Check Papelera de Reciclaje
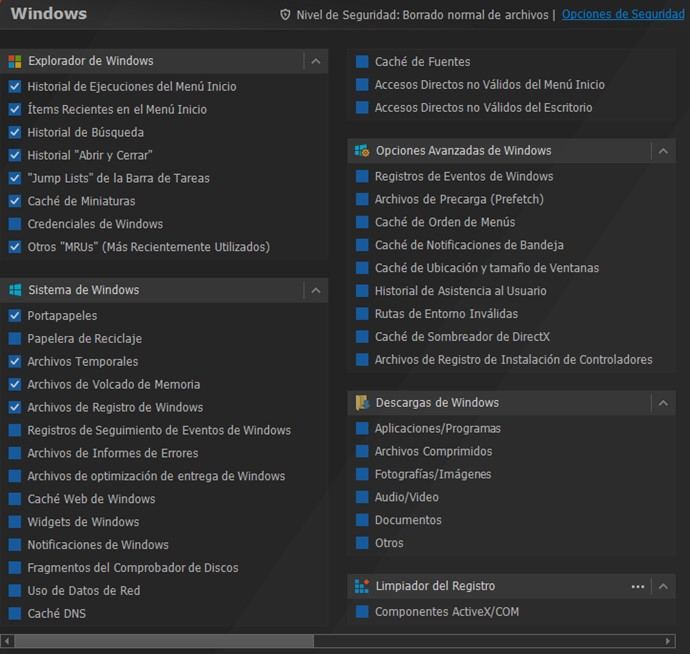Screen dimensions: 690x654 pyautogui.click(x=15, y=338)
